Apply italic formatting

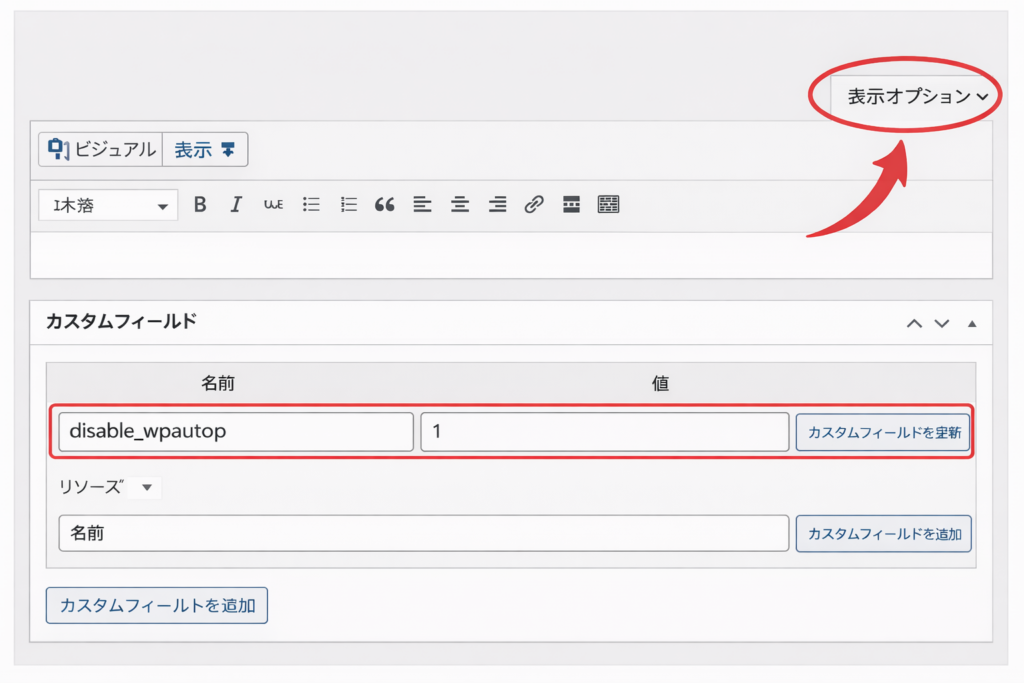click(x=236, y=204)
